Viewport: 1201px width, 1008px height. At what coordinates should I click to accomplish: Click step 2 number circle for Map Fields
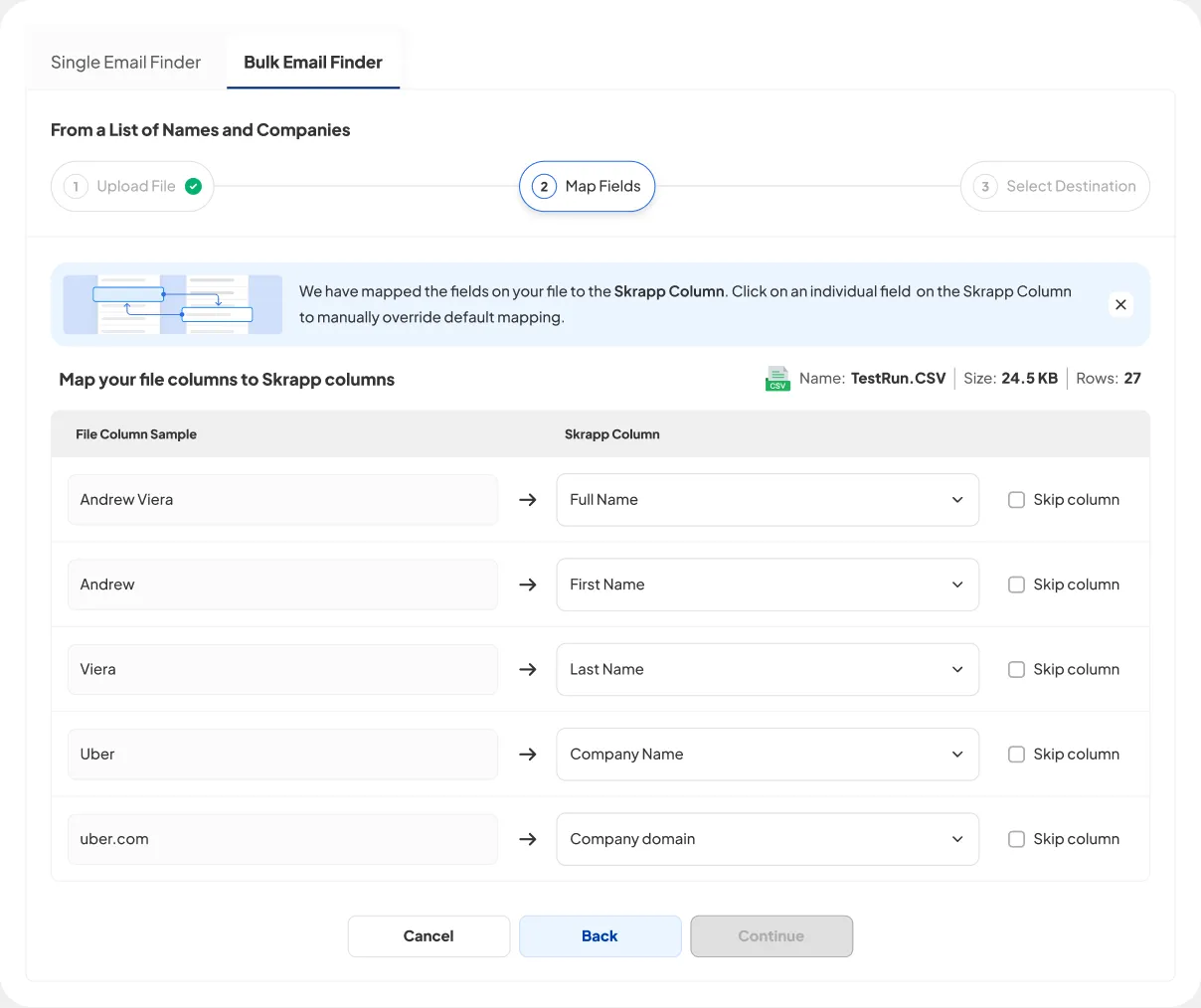(544, 186)
